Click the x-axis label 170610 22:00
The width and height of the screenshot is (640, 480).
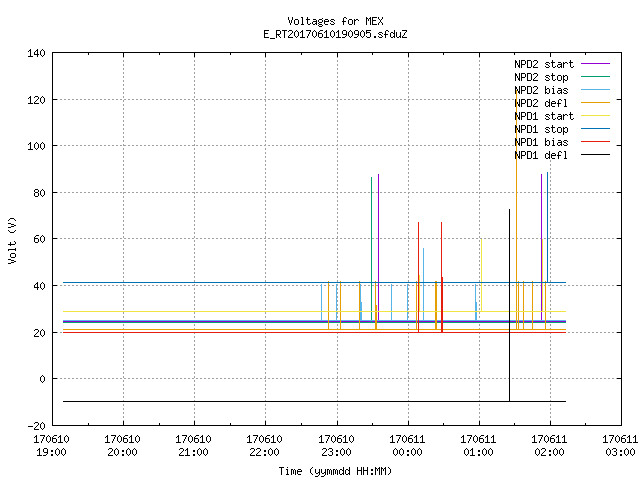pos(264,446)
